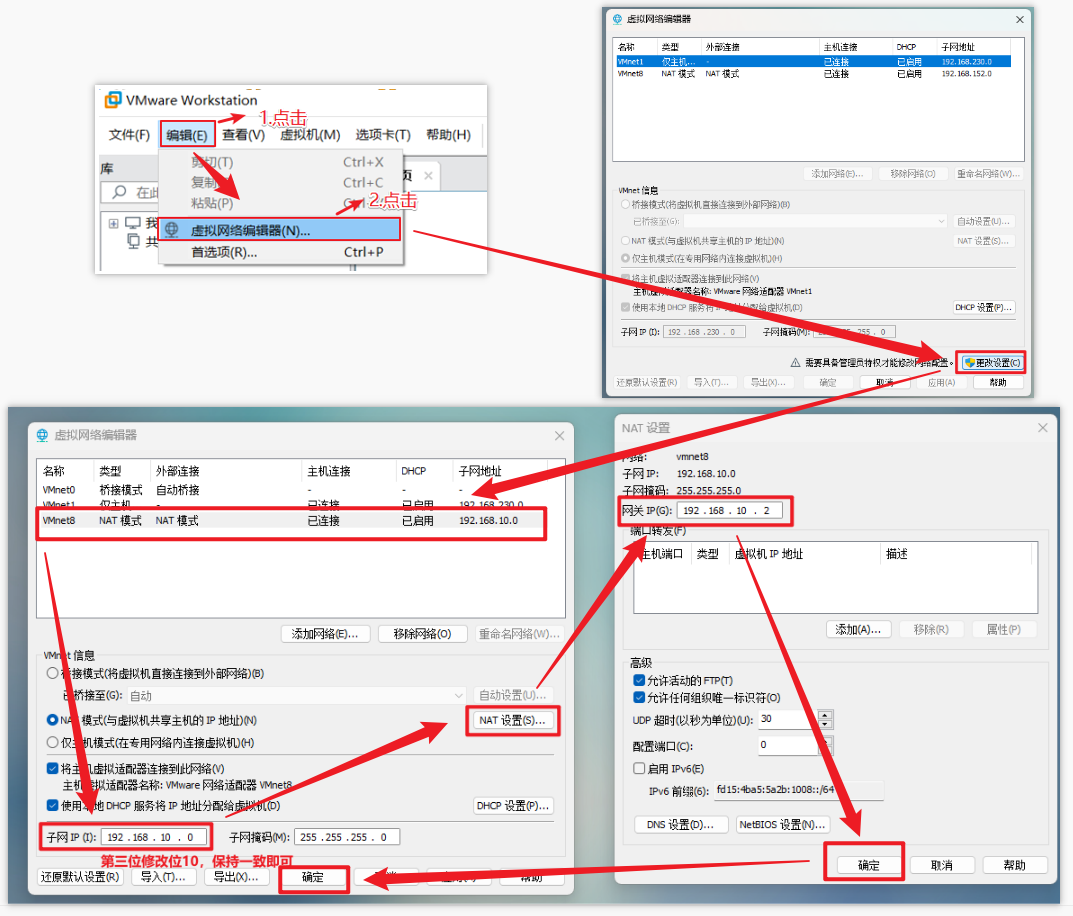Open DHCP 设置(P)... in the editor listing VMnet0
The height and width of the screenshot is (916, 1073).
click(x=513, y=806)
